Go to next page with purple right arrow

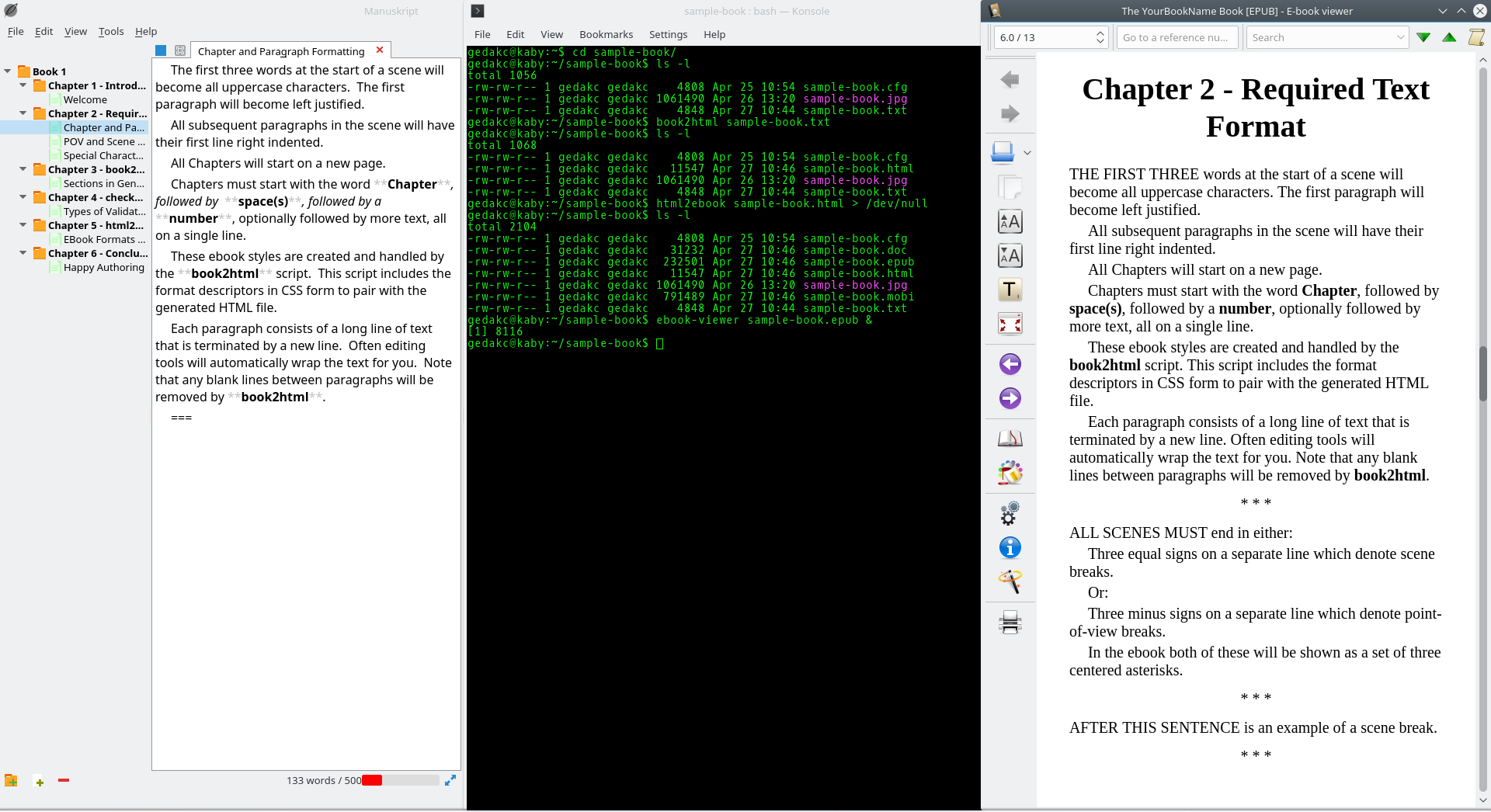[1010, 398]
